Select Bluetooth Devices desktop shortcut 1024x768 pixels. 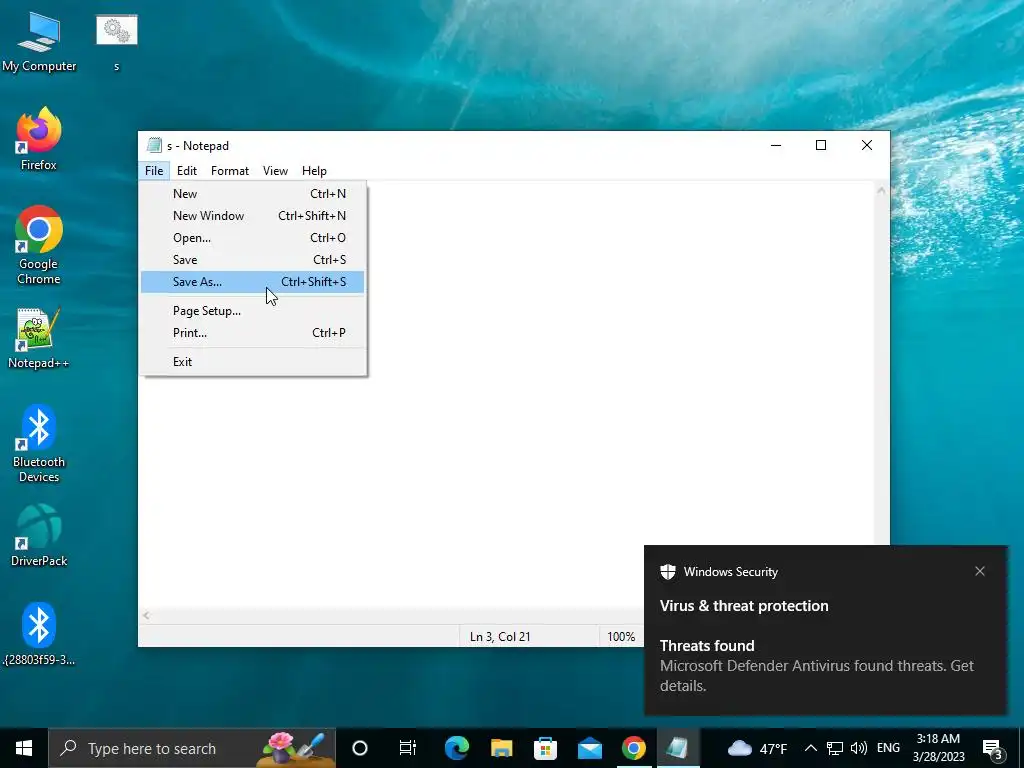39,444
